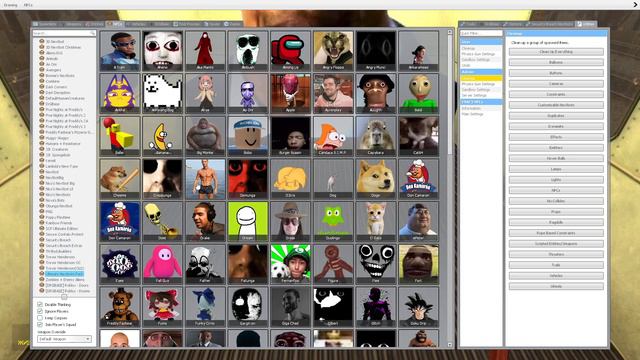Collapse the User category in Utilities list
This screenshot has height=360, width=640.
coord(481,42)
